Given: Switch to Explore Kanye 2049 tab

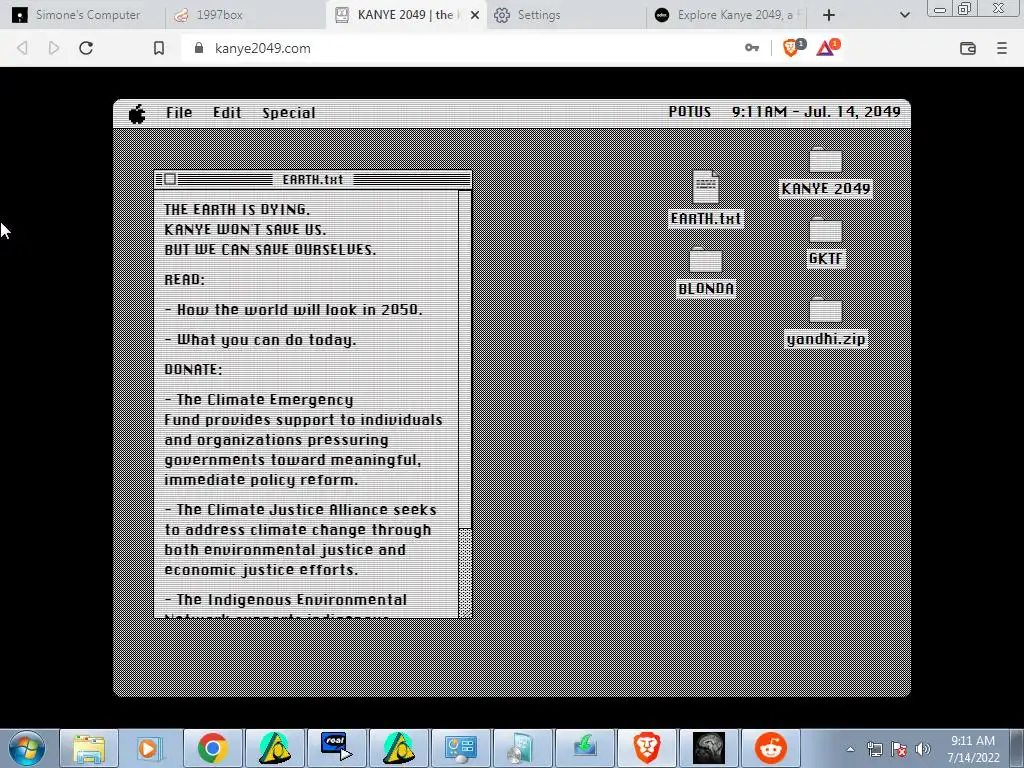Looking at the screenshot, I should pos(728,14).
